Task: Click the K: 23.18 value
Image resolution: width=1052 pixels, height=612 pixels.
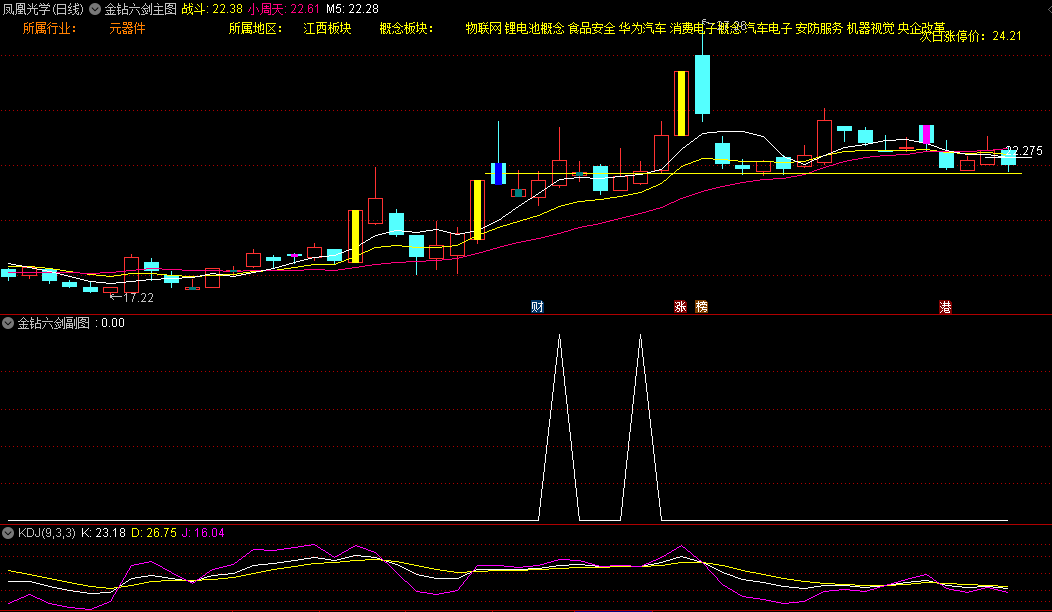Action: [x=103, y=533]
